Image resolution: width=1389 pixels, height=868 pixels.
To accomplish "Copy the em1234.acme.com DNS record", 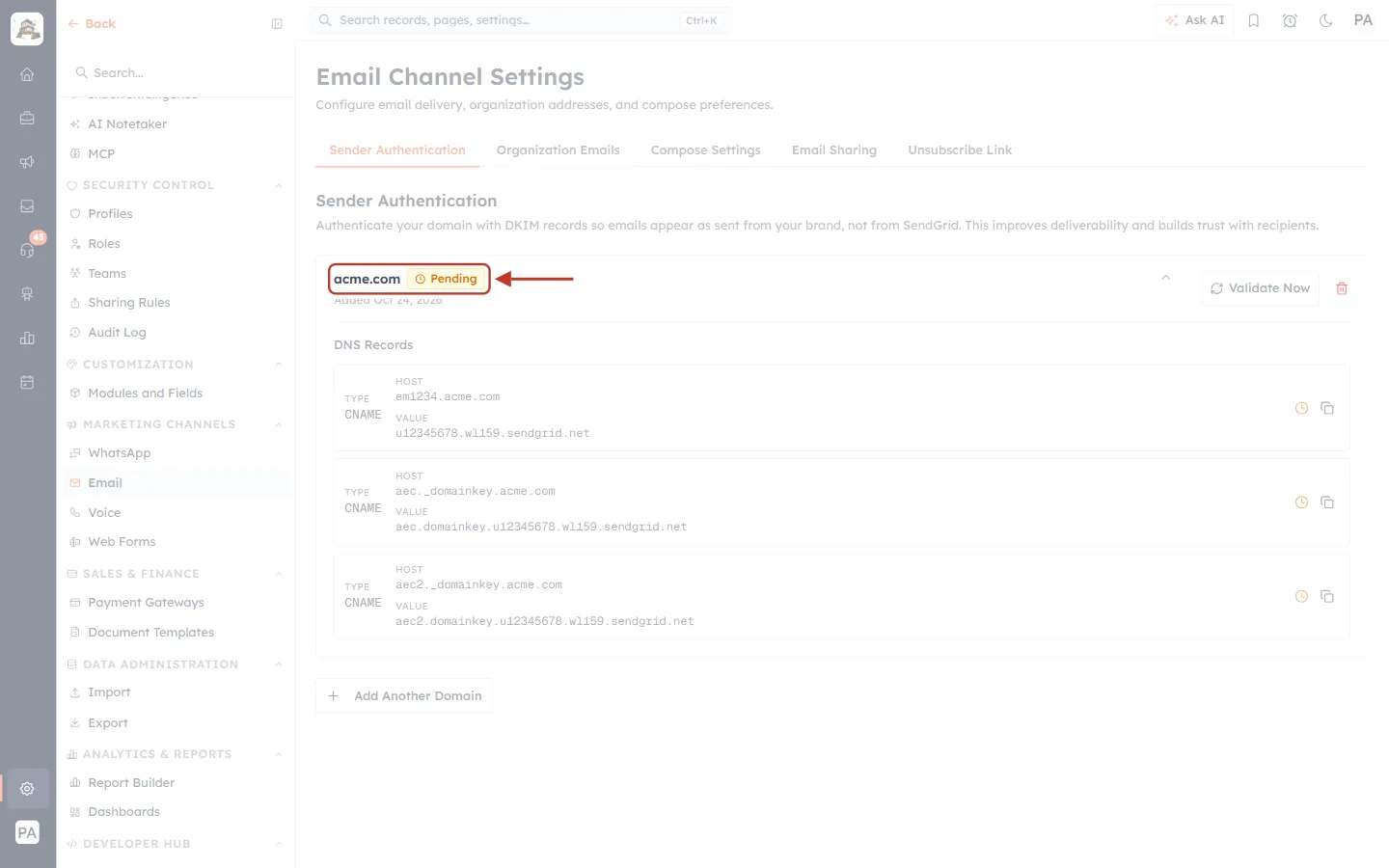I will [x=1327, y=408].
